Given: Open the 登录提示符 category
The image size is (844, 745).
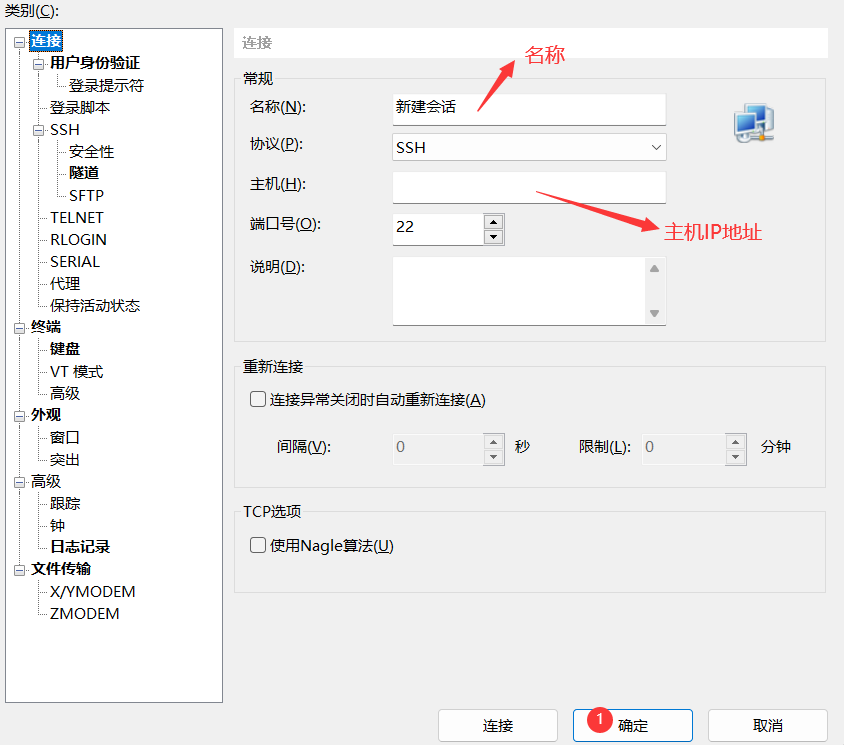Looking at the screenshot, I should (x=106, y=86).
